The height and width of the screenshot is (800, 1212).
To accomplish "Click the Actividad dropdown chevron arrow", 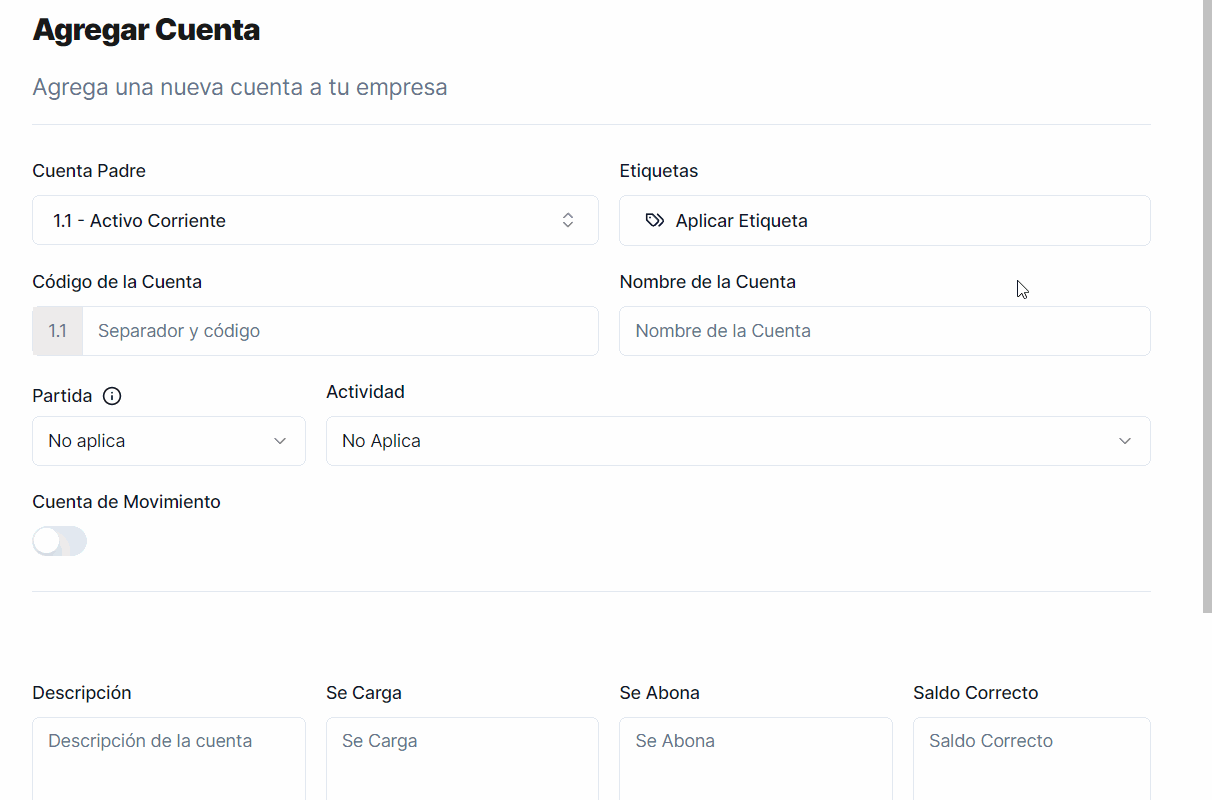I will 1125,441.
